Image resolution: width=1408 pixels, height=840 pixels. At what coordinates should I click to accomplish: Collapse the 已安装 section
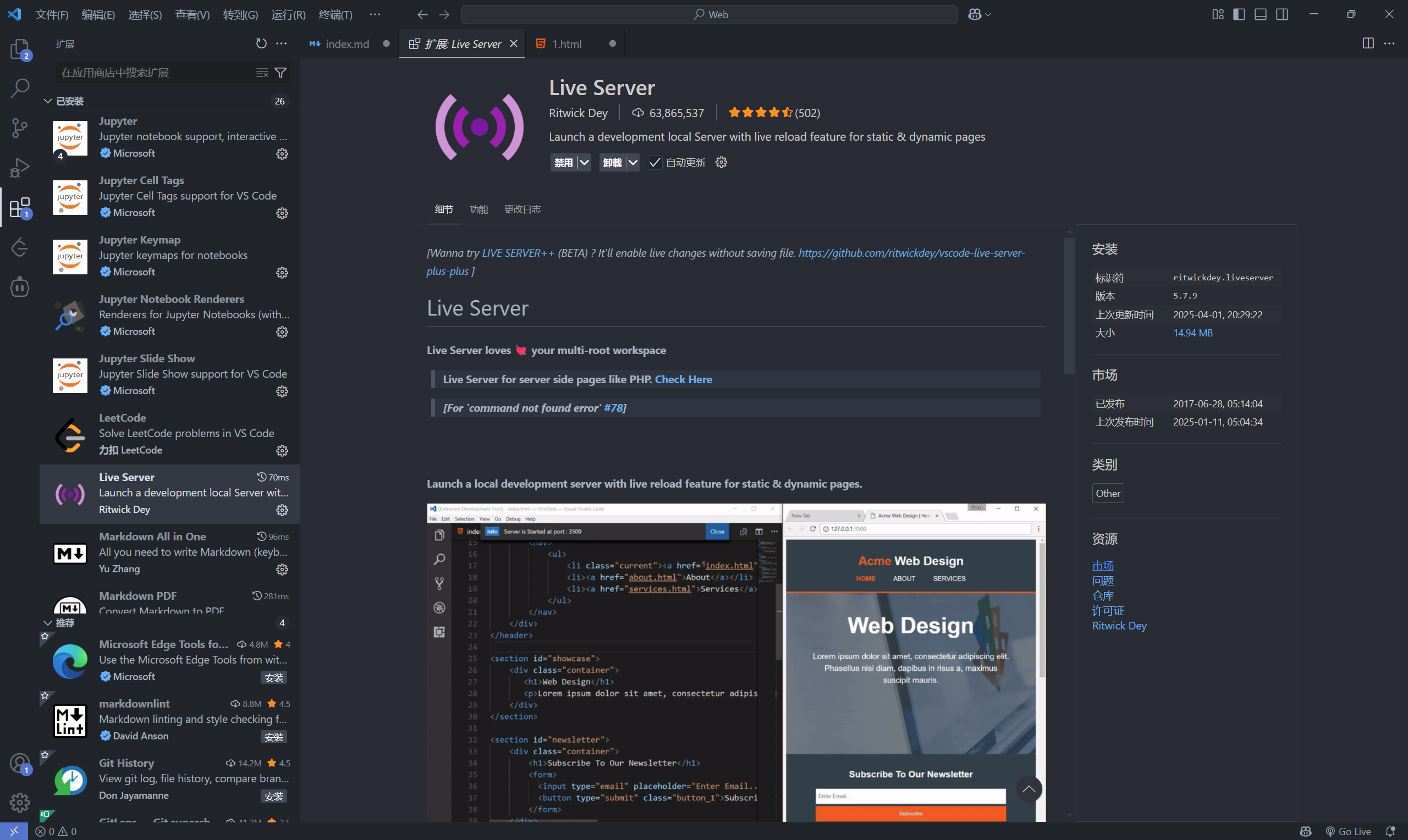point(47,101)
